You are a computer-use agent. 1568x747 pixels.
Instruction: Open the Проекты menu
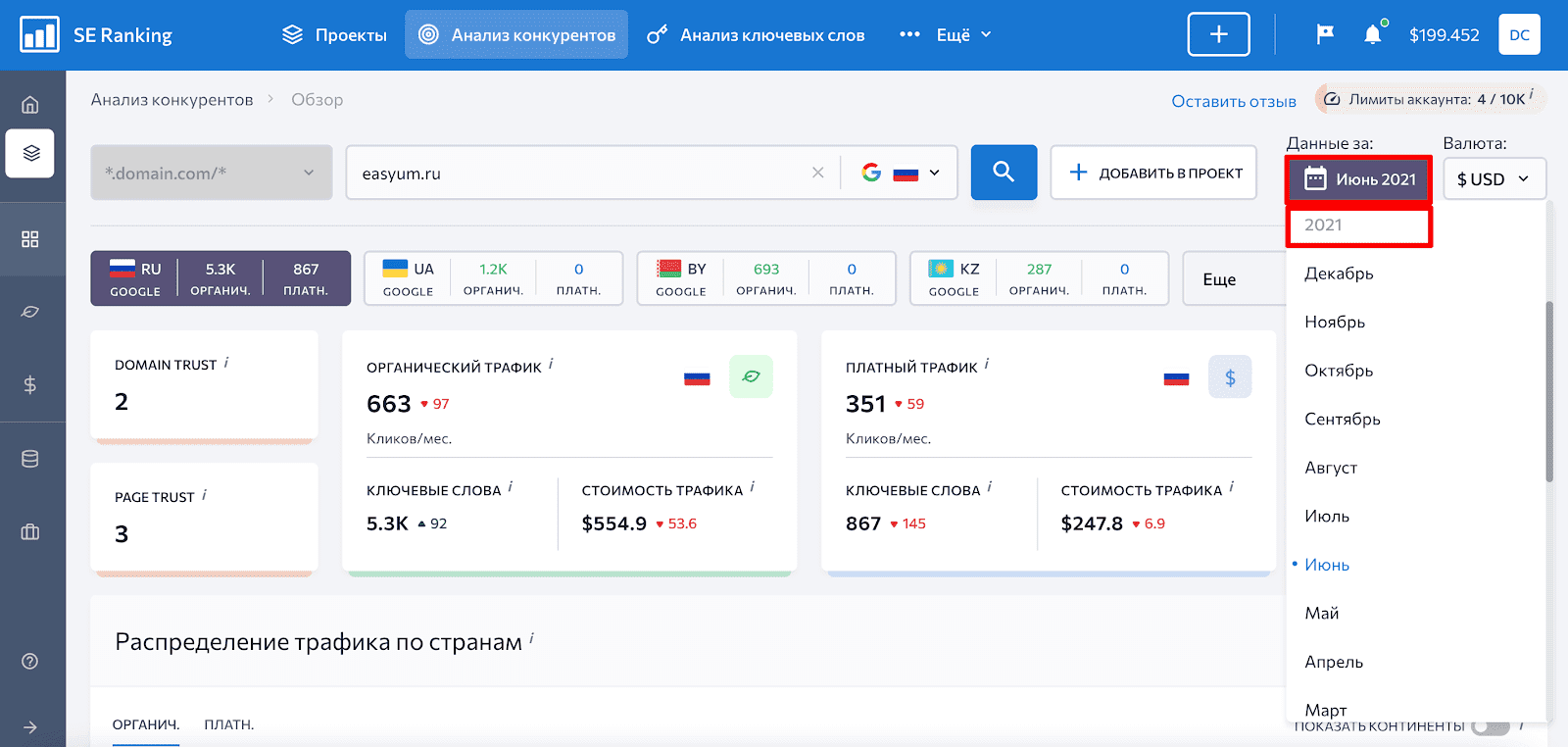334,35
